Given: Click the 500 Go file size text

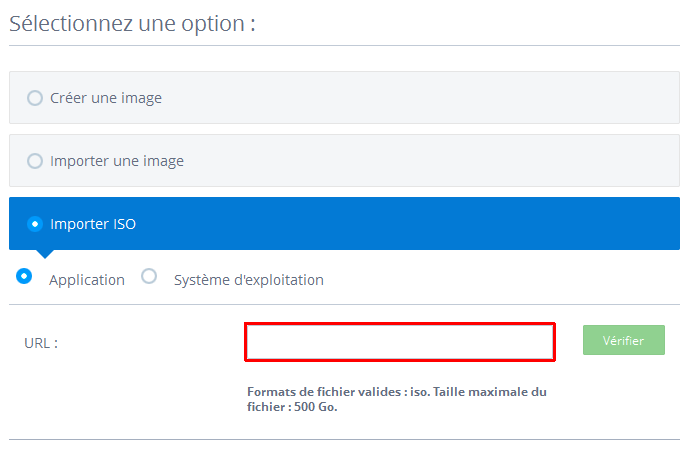Looking at the screenshot, I should click(x=315, y=407).
